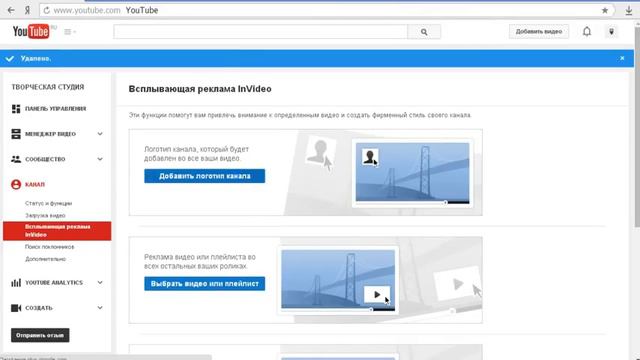Image resolution: width=640 pixels, height=360 pixels.
Task: Expand the YouTube Analytics chevron
Action: pyautogui.click(x=100, y=282)
